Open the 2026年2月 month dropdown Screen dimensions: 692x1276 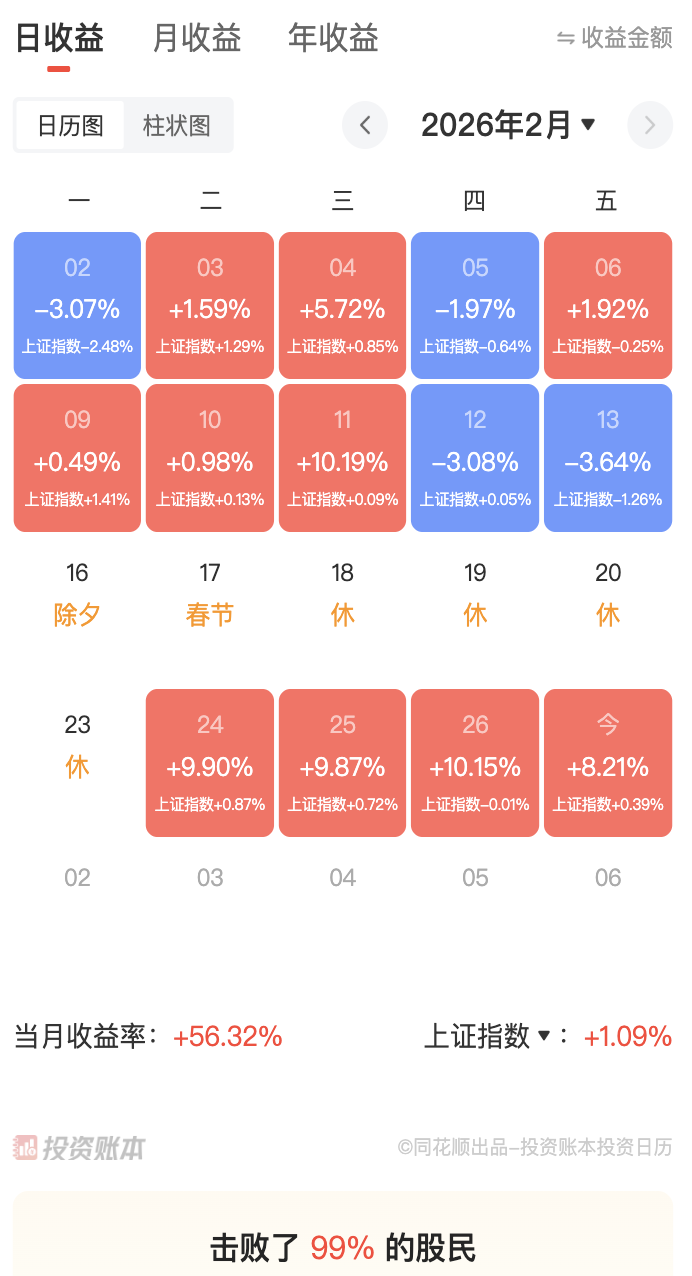coord(508,126)
